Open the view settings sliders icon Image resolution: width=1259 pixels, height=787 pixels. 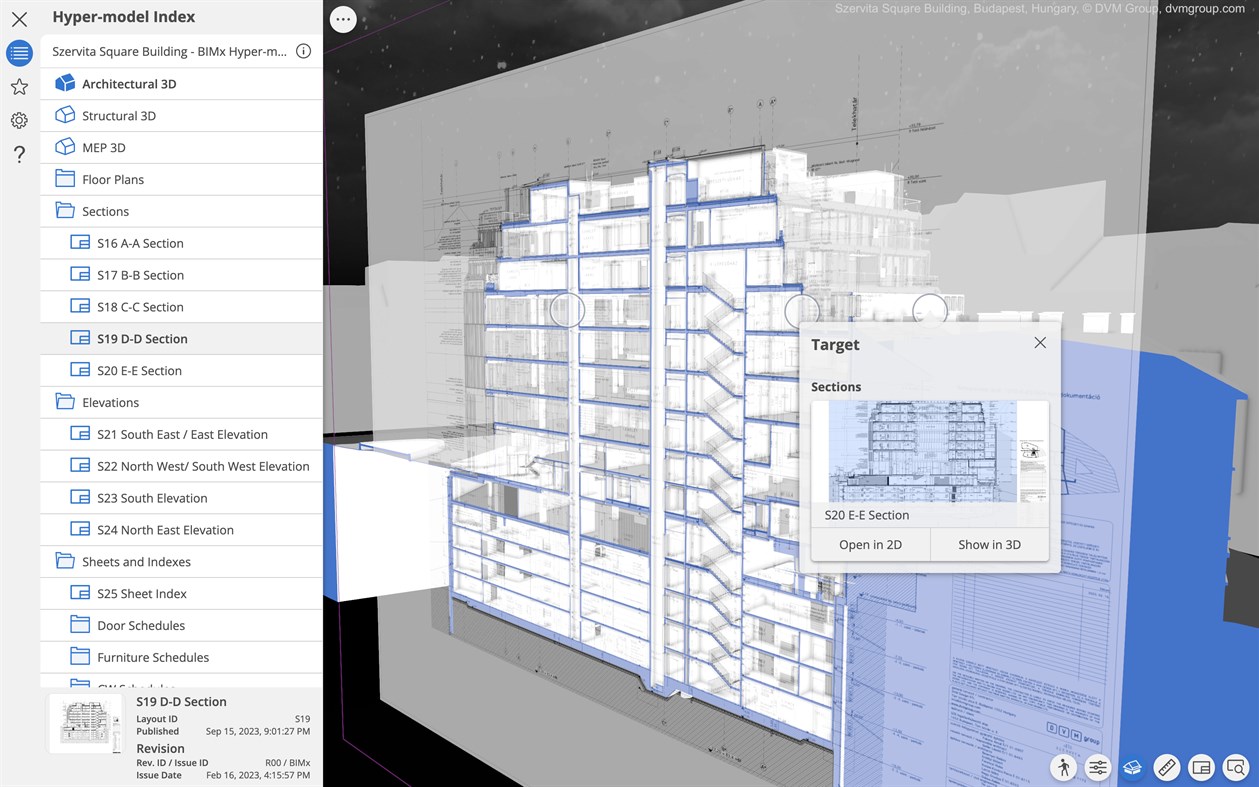pos(1097,767)
